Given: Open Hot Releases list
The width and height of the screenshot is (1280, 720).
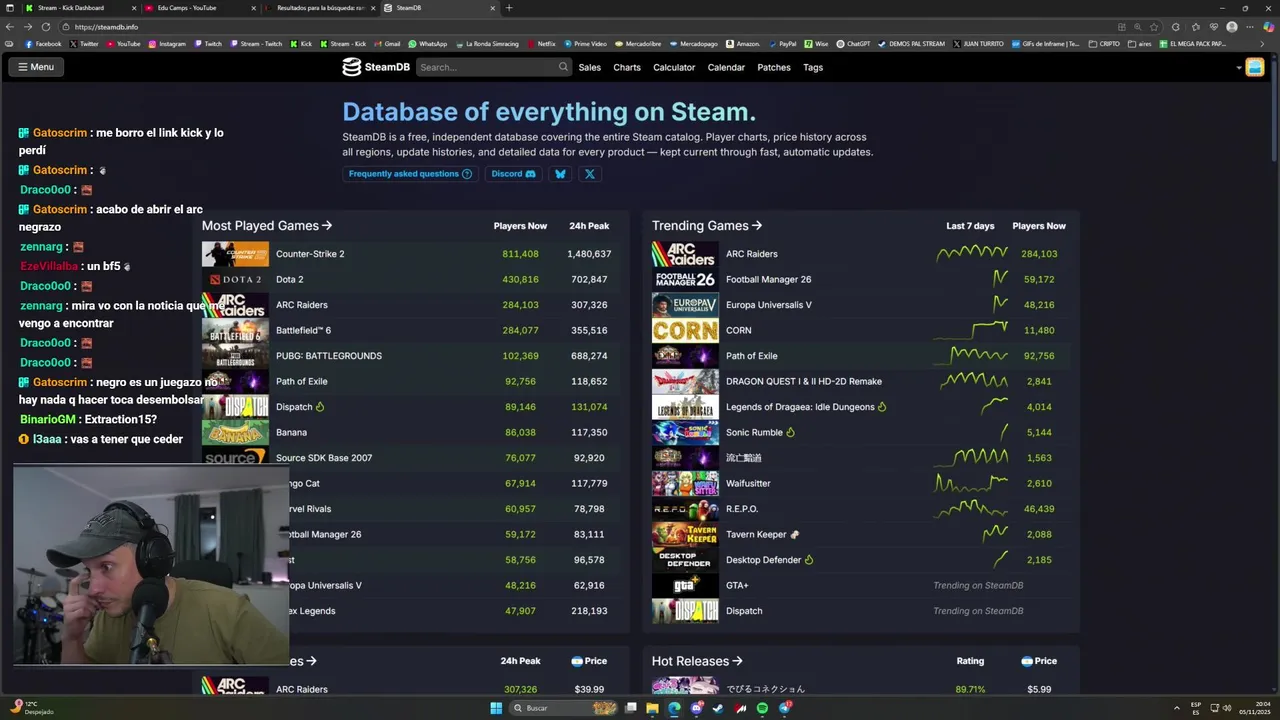Looking at the screenshot, I should pos(697,661).
